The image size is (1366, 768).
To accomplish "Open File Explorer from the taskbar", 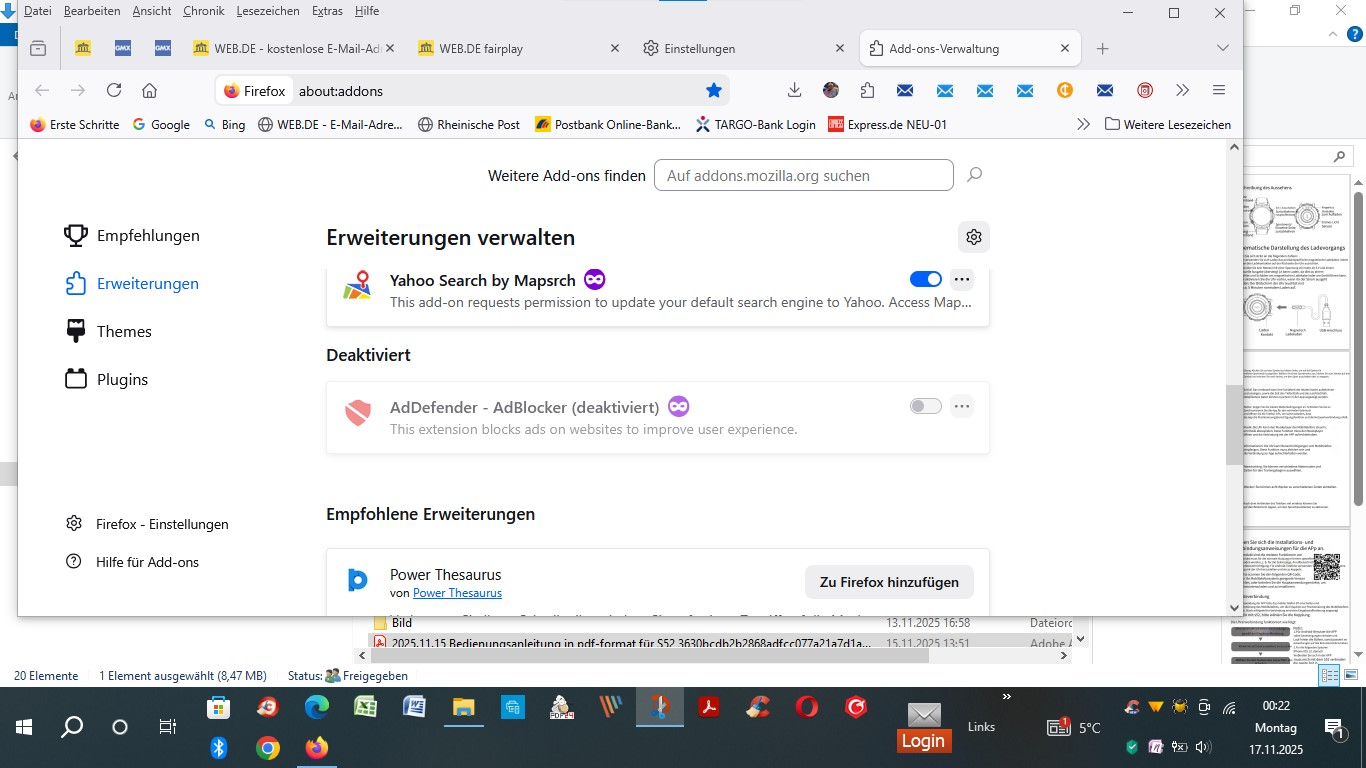I will [463, 708].
